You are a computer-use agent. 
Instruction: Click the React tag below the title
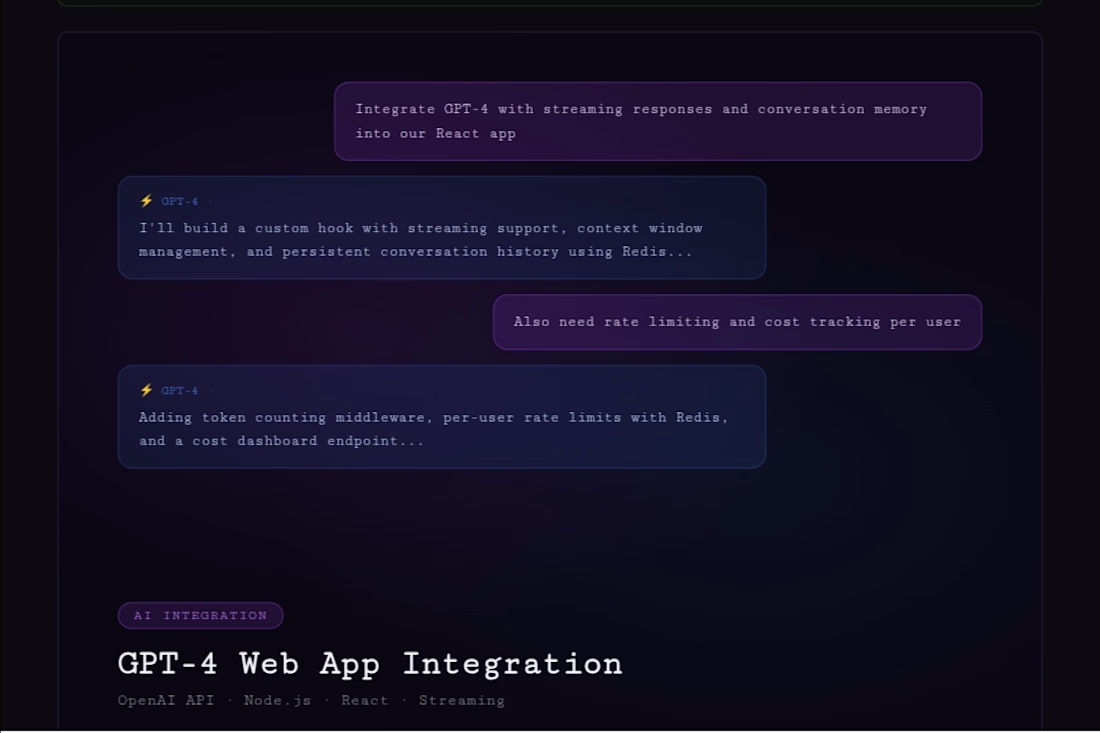point(365,700)
